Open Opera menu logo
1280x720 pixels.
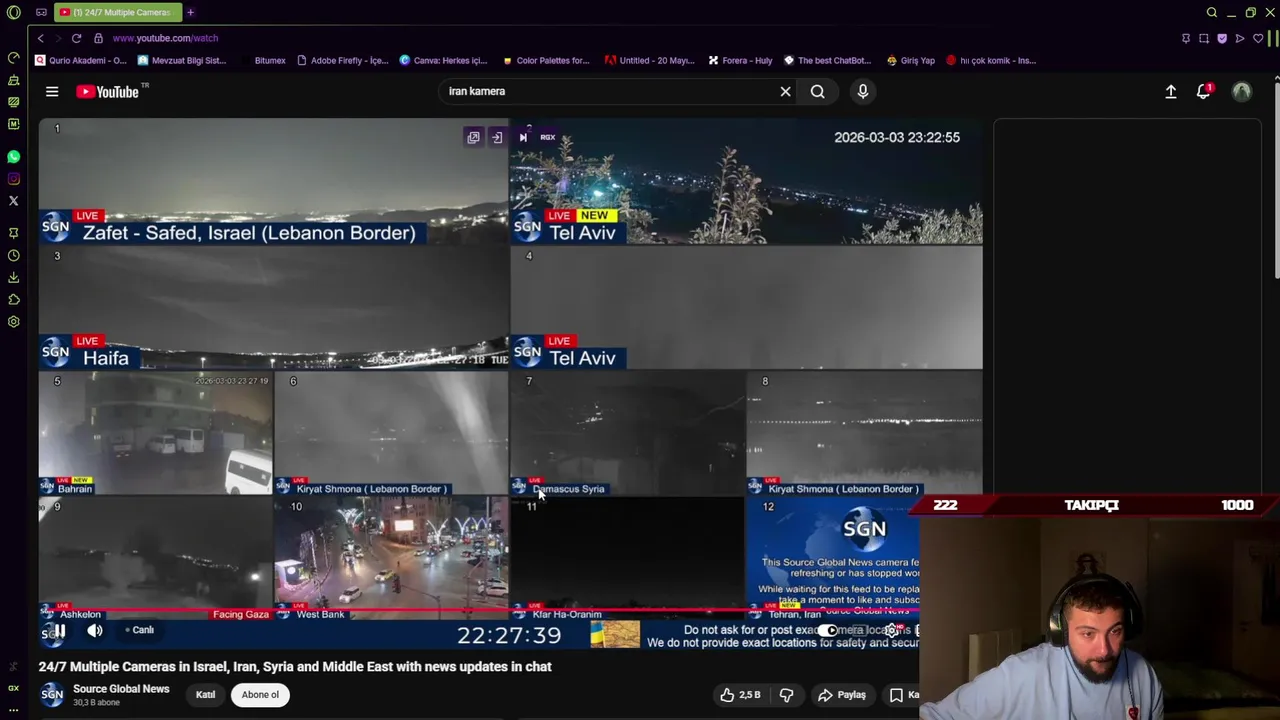point(14,13)
